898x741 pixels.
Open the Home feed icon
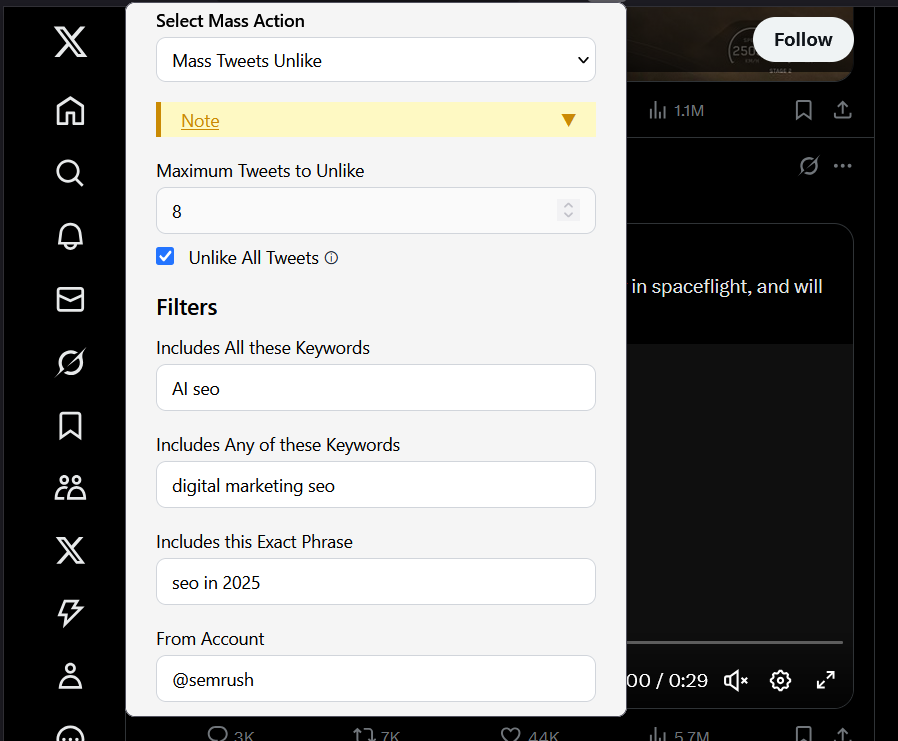[x=69, y=111]
